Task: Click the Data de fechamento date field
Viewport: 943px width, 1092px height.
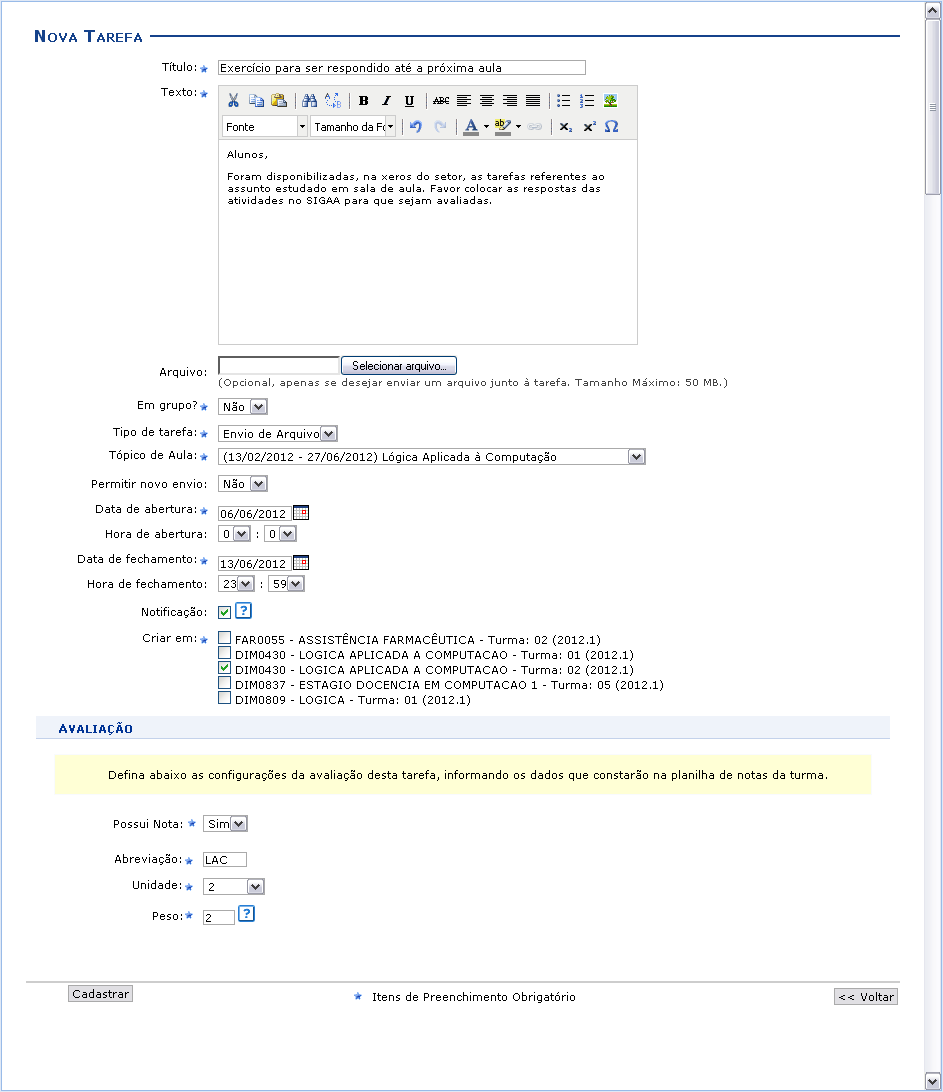Action: 254,563
